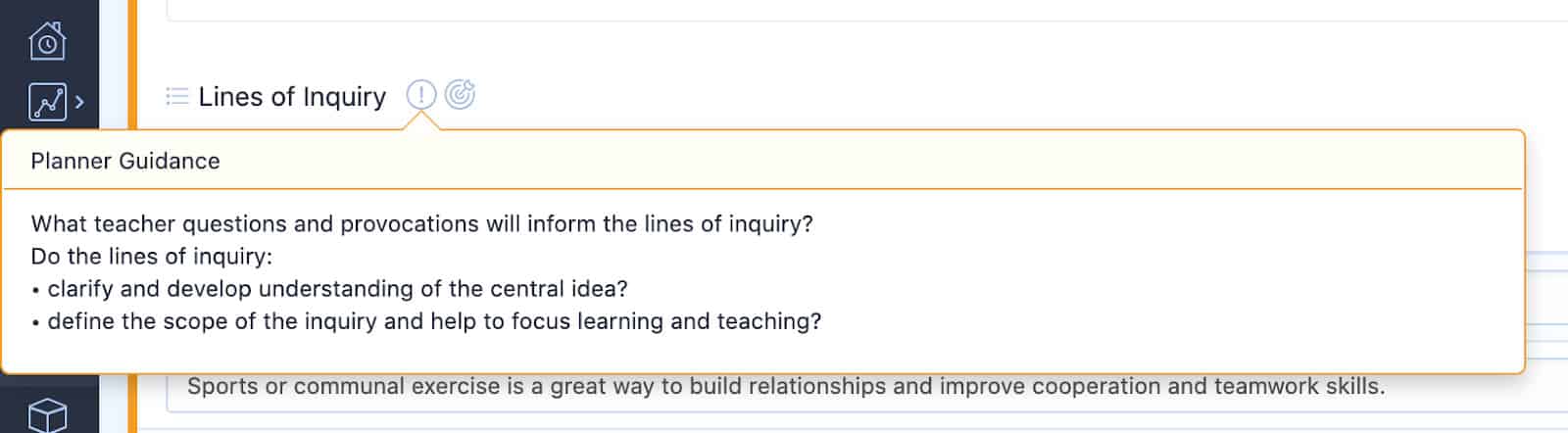The image size is (1568, 433).
Task: Click the define the scope of inquiry bullet
Action: click(426, 321)
